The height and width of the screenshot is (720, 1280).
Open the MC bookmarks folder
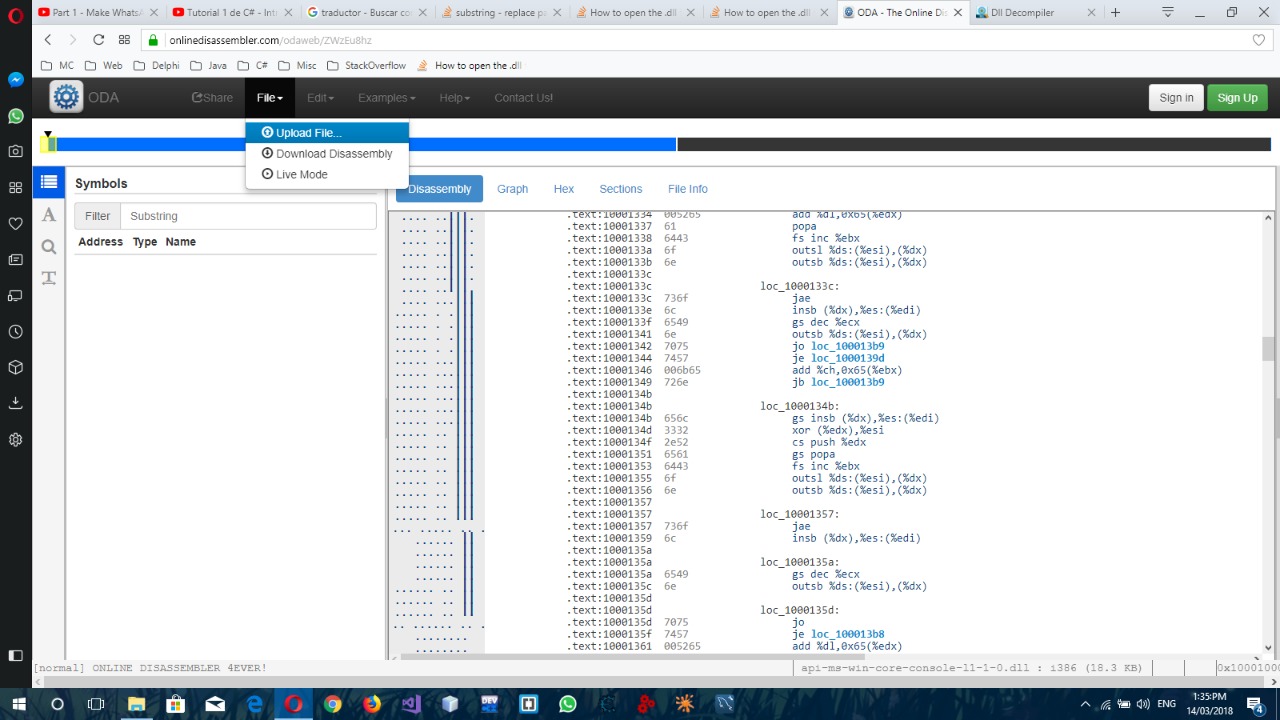(58, 65)
